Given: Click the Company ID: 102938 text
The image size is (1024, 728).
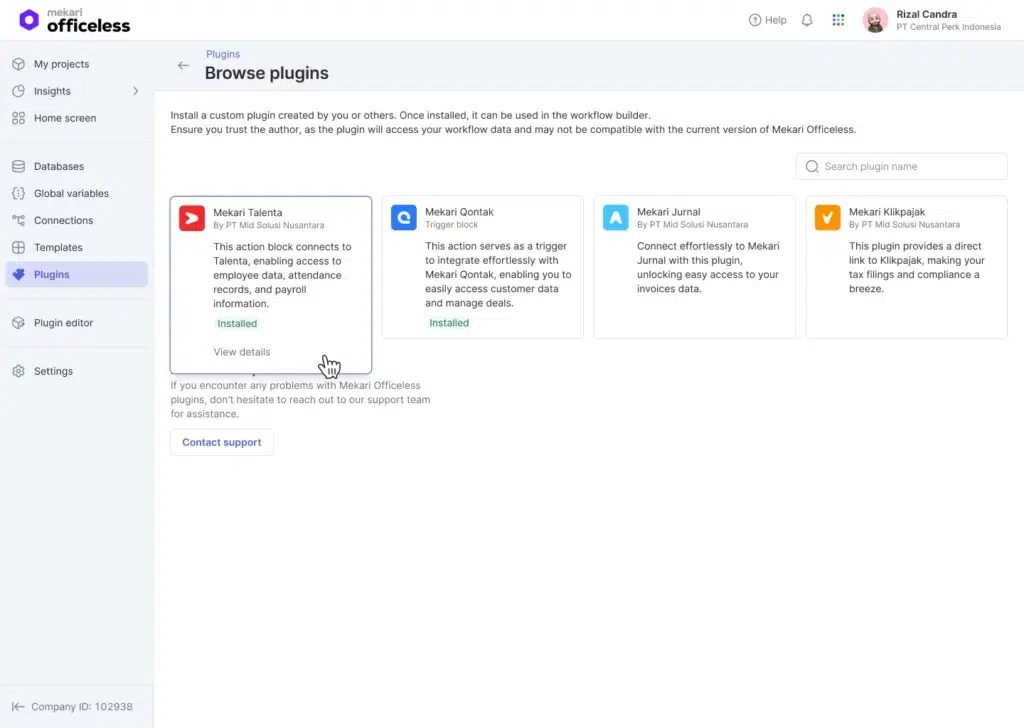Looking at the screenshot, I should [82, 706].
